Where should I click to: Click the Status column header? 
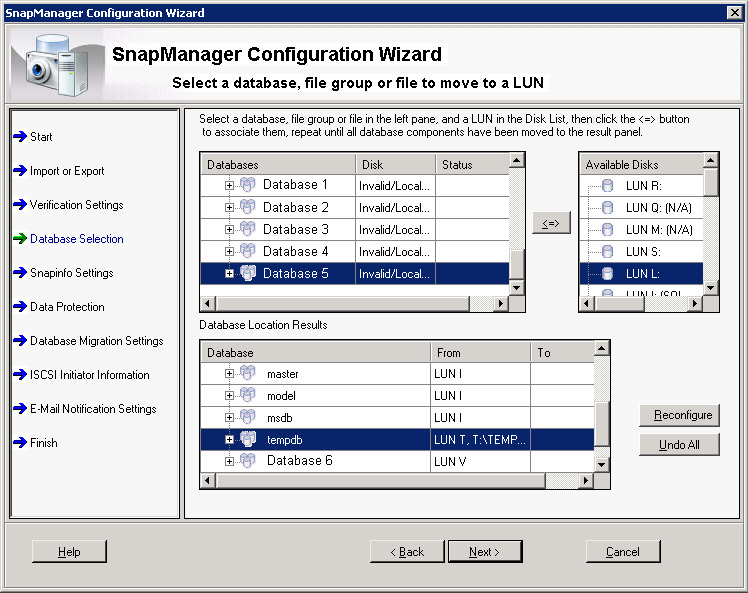click(x=473, y=165)
